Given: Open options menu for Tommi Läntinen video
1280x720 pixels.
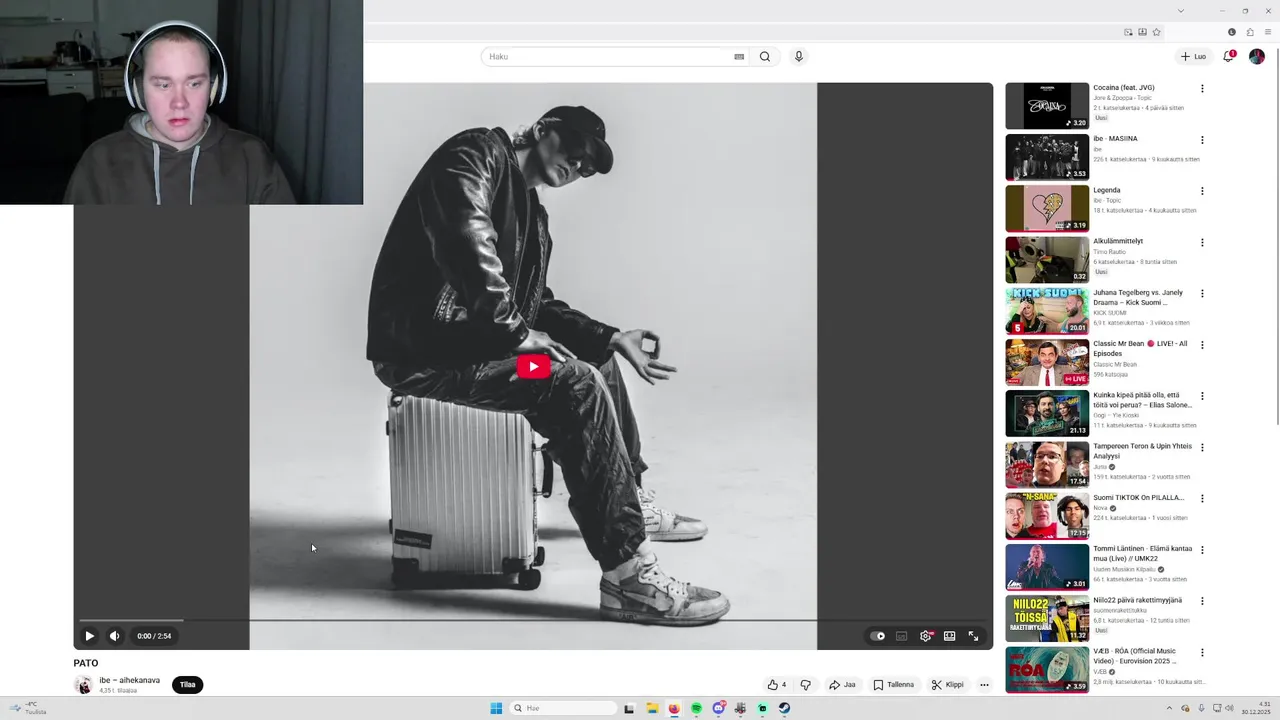Looking at the screenshot, I should pos(1202,550).
